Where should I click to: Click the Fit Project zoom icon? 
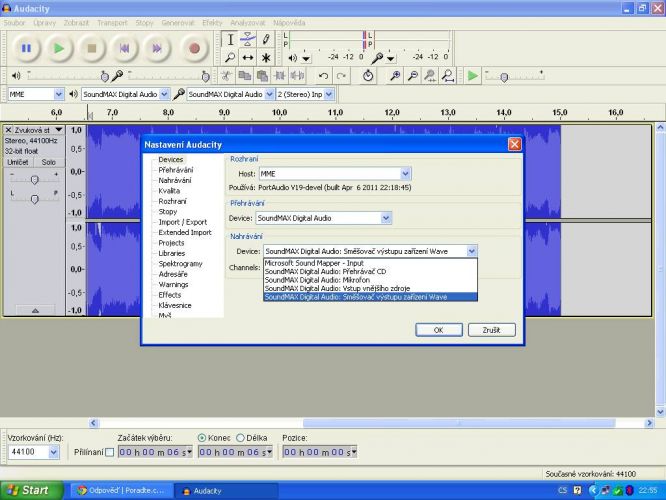coord(448,76)
